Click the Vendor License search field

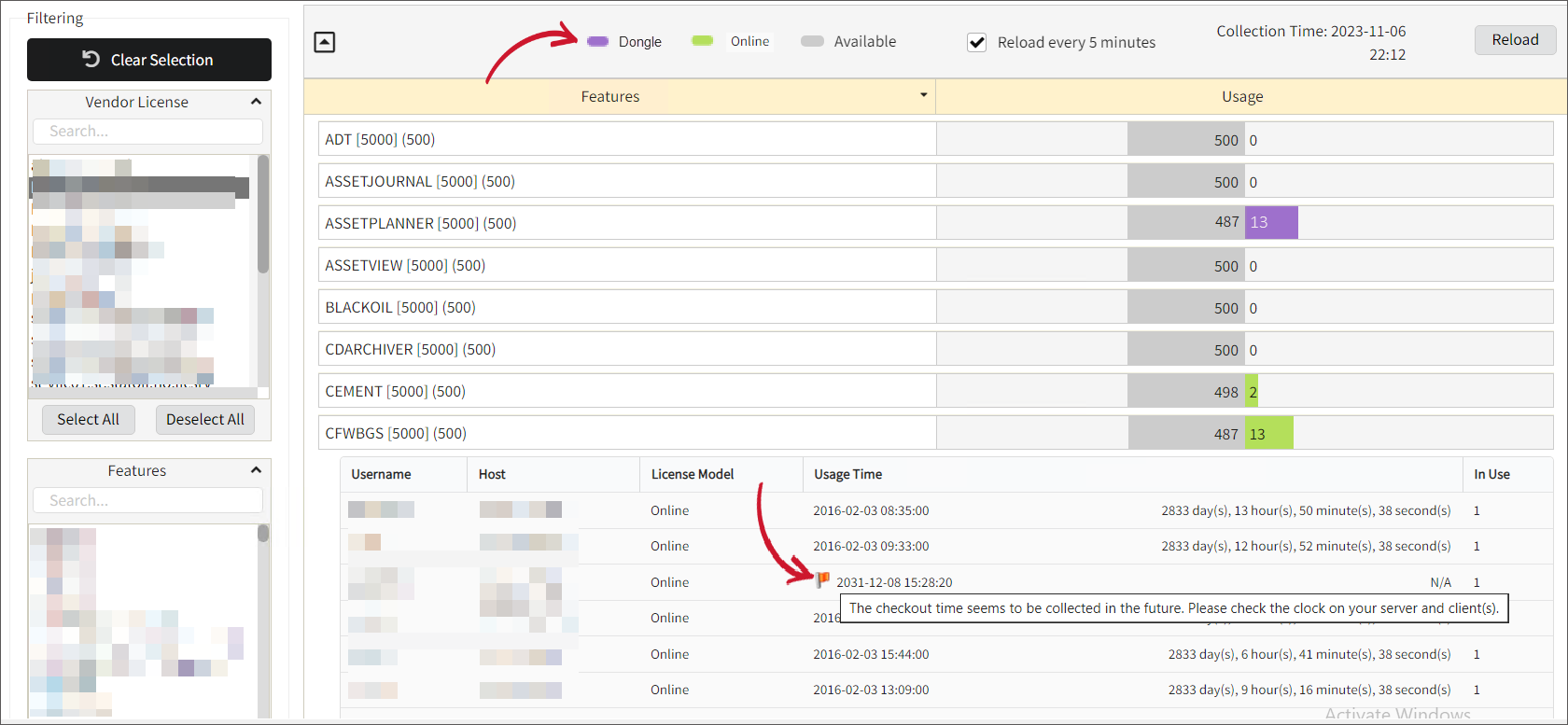point(147,132)
